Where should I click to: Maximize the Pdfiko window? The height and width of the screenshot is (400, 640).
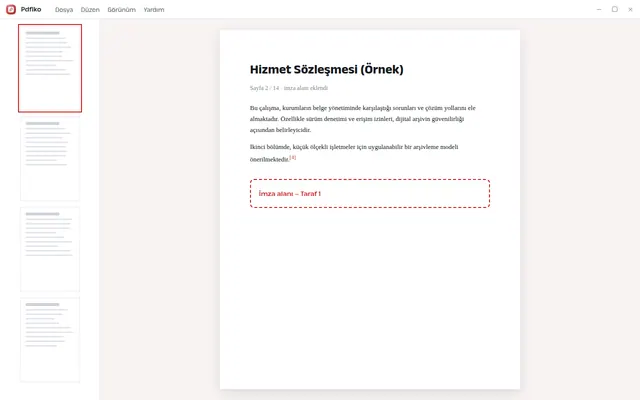coord(615,9)
